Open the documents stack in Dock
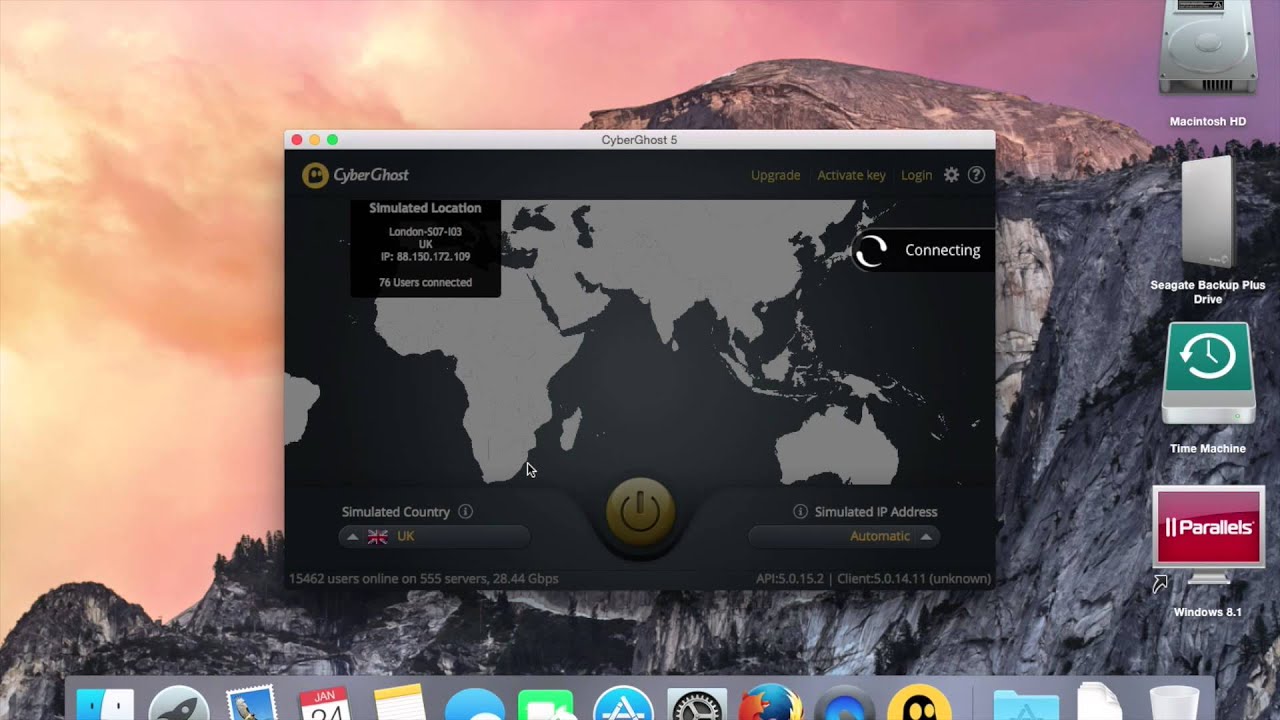This screenshot has height=720, width=1280. click(x=1099, y=702)
